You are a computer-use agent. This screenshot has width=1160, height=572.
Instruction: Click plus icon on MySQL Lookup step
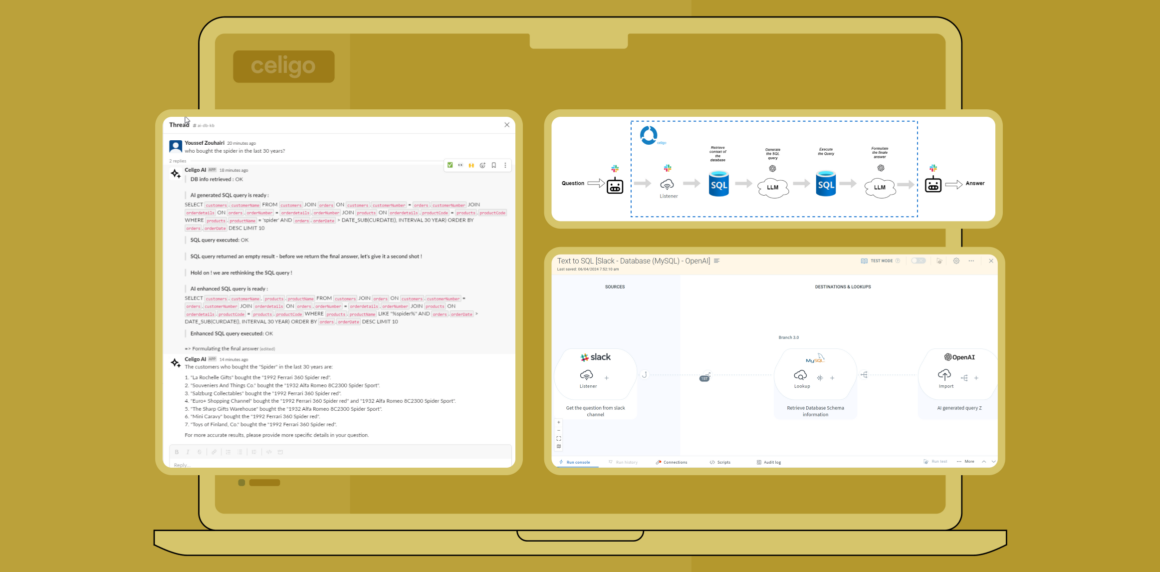point(832,377)
